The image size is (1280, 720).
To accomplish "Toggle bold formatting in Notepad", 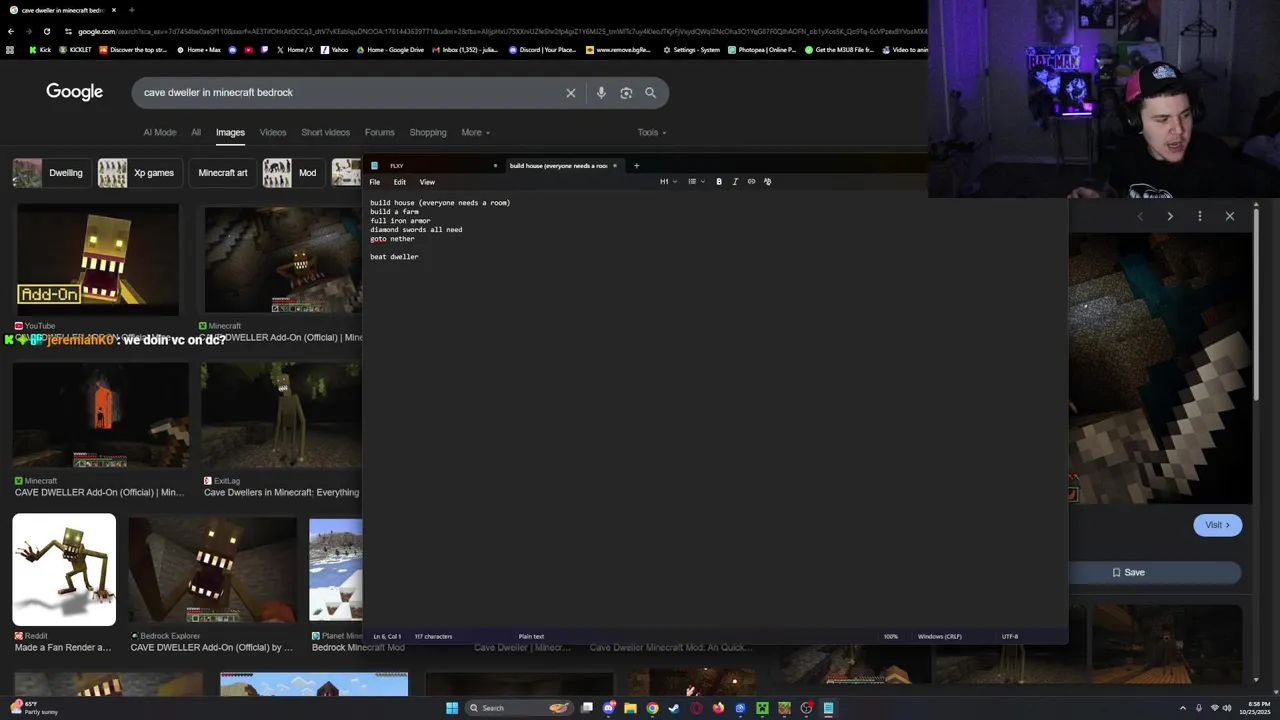I will click(719, 182).
